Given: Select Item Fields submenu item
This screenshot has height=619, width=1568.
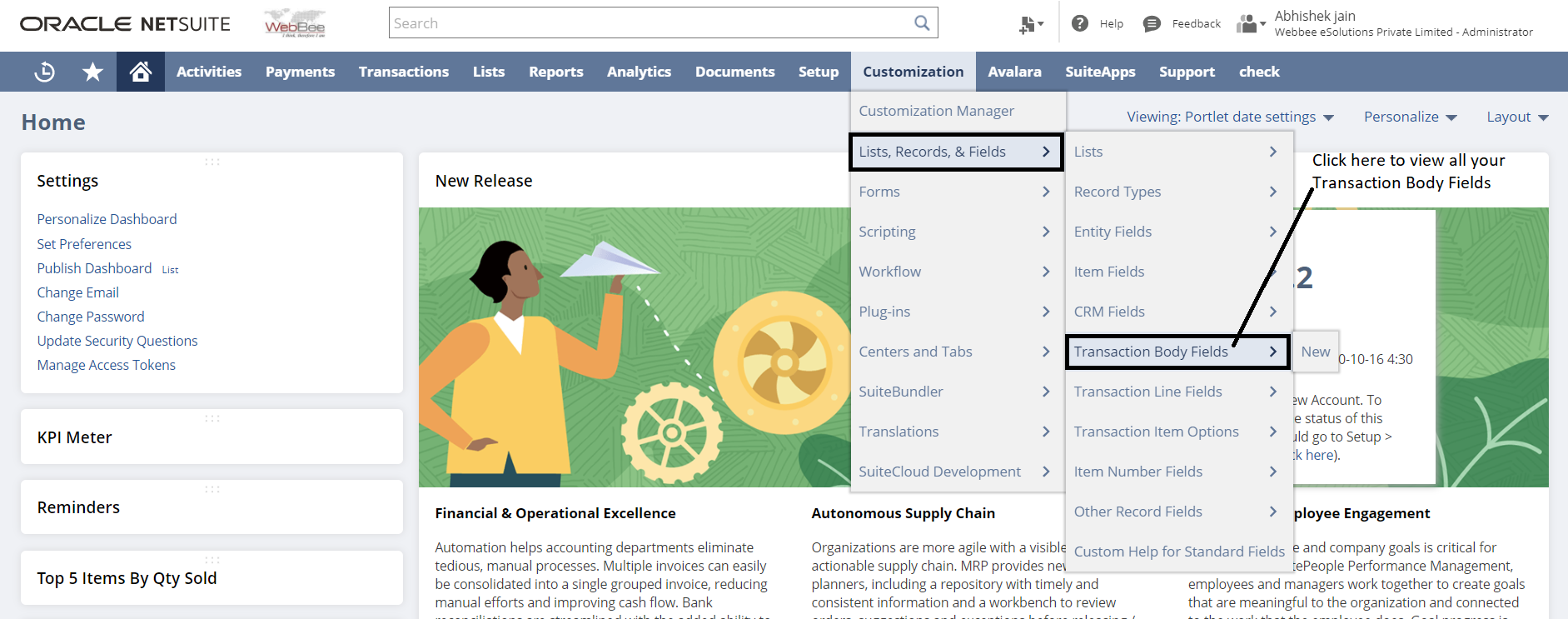Looking at the screenshot, I should point(1178,272).
